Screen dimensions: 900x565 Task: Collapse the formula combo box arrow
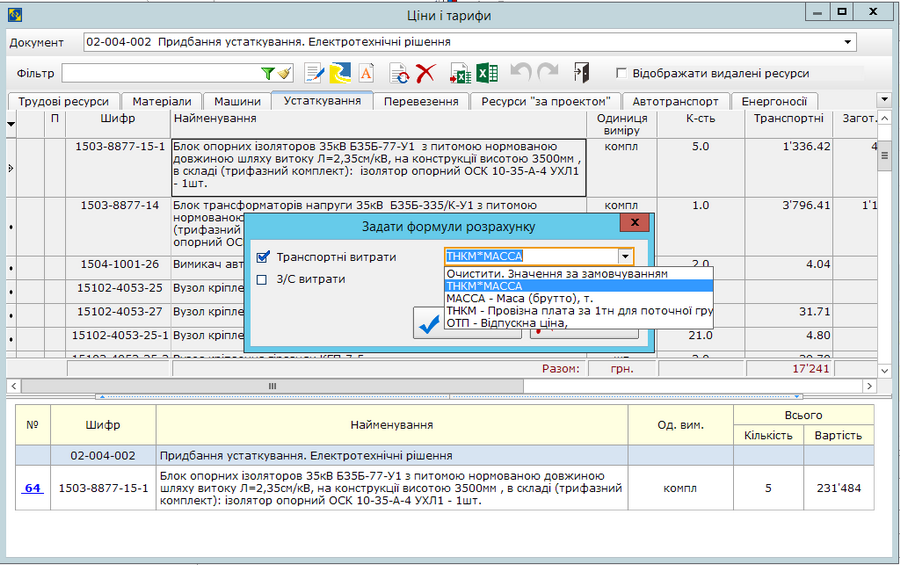coord(625,257)
